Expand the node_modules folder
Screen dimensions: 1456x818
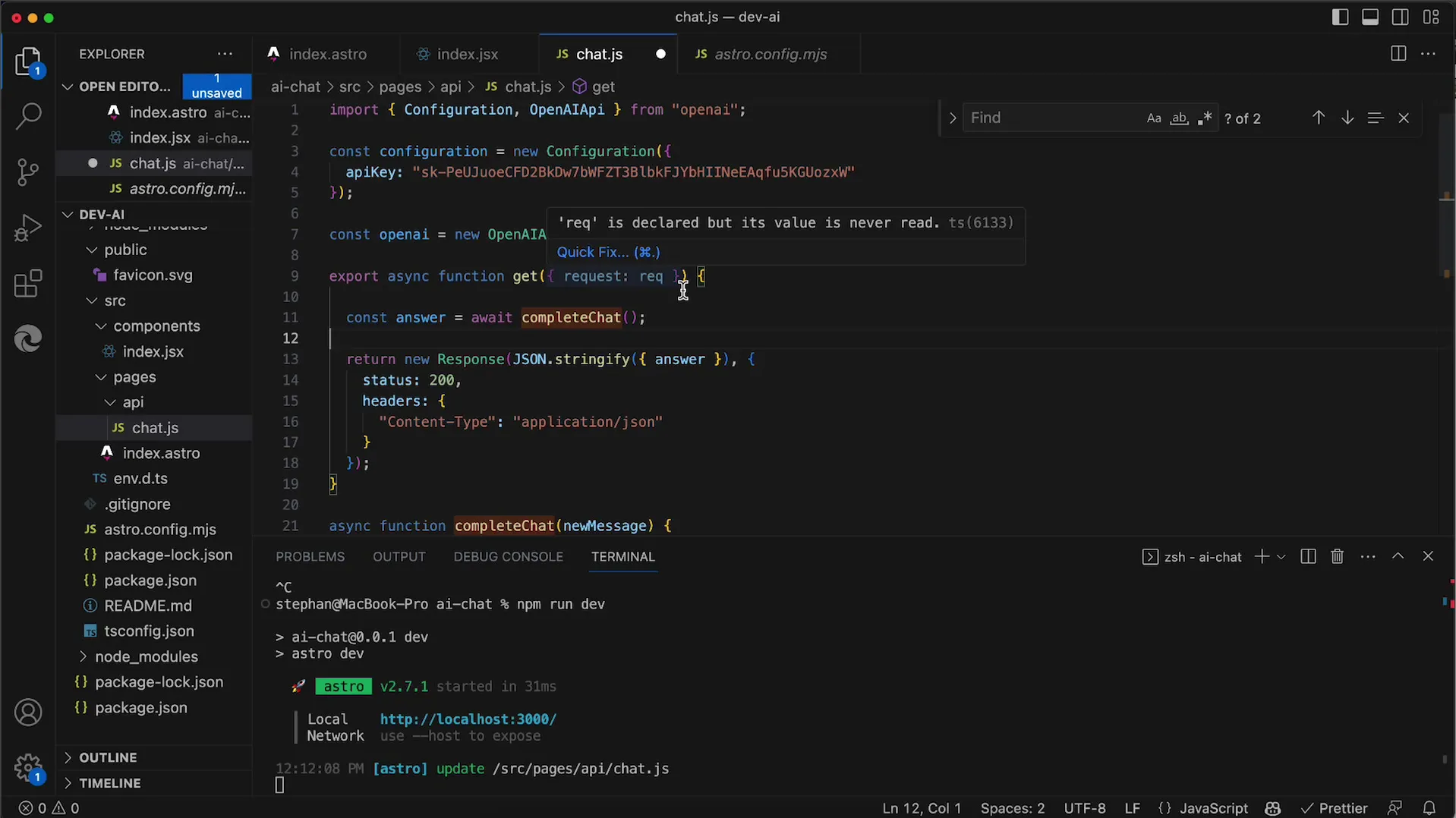click(x=83, y=656)
